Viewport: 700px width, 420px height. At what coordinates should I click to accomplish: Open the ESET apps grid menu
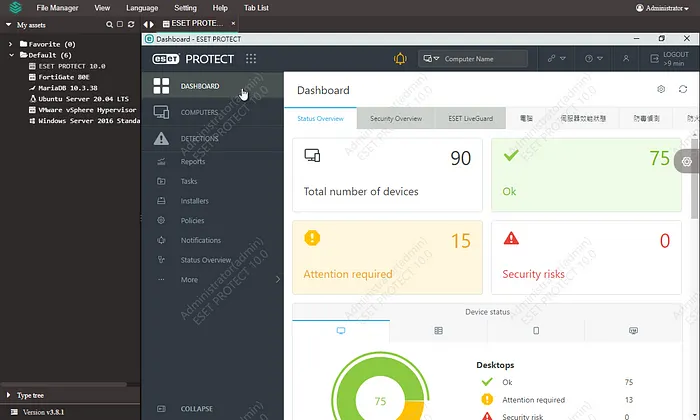(x=251, y=58)
